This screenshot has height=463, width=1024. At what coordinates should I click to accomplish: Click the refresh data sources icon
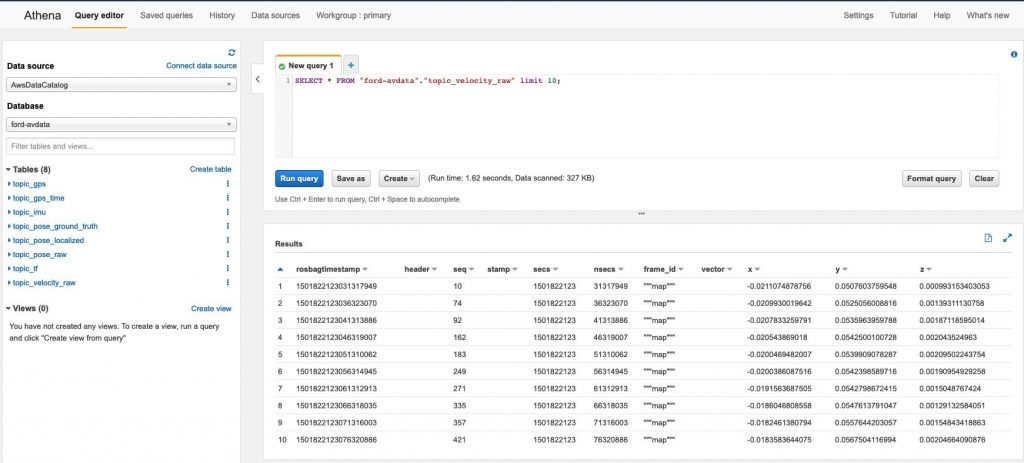231,53
